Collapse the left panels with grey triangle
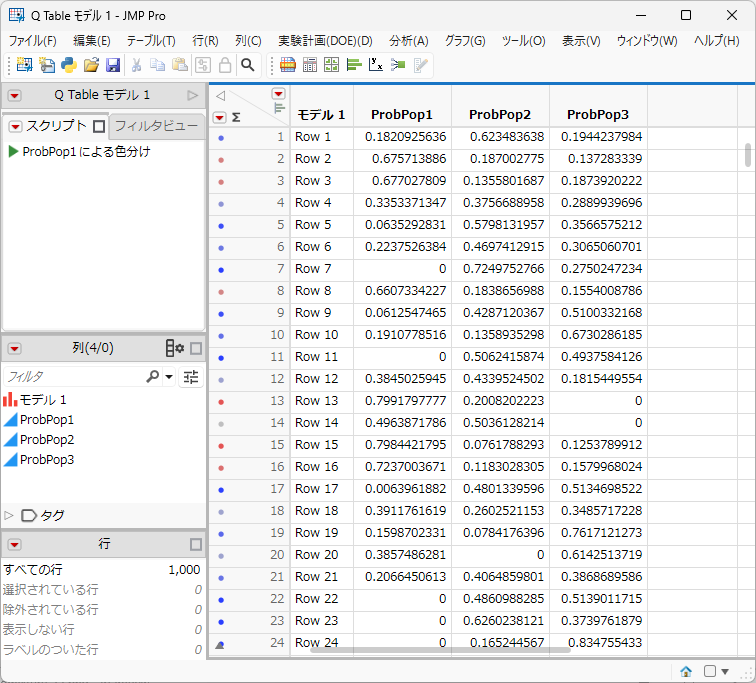This screenshot has height=683, width=756. 220,96
